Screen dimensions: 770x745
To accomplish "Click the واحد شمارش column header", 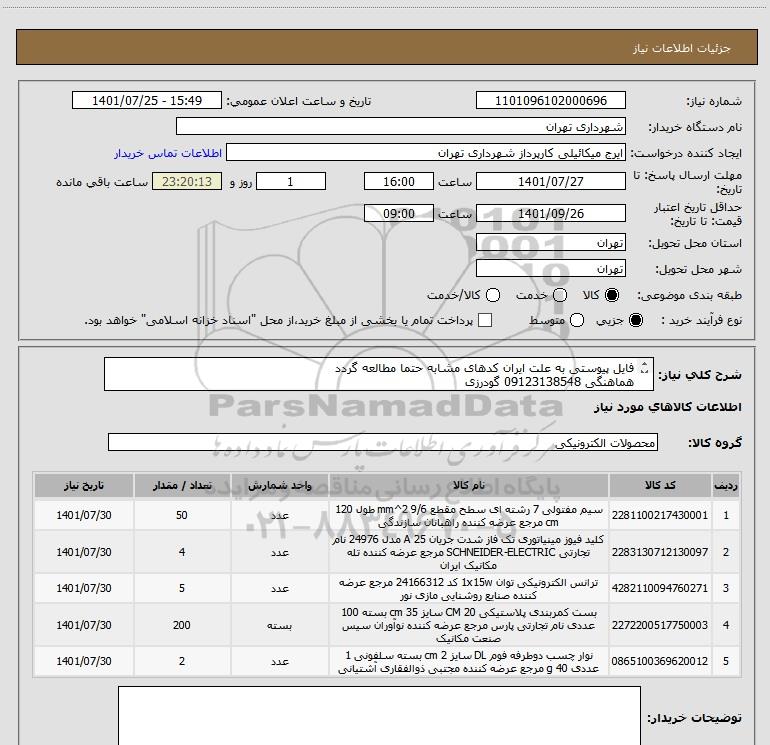I will pos(279,485).
